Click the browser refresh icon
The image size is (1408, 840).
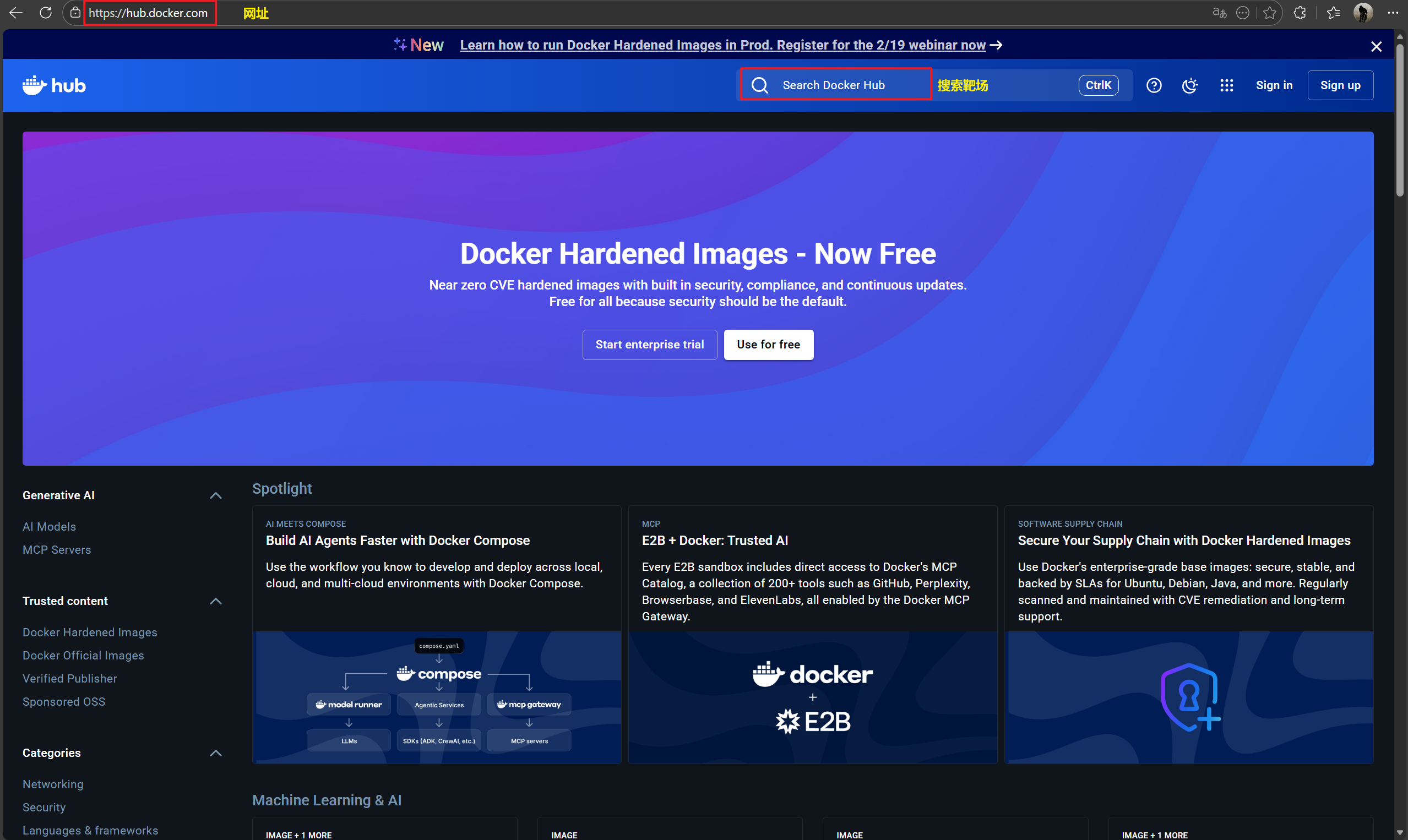pos(45,13)
